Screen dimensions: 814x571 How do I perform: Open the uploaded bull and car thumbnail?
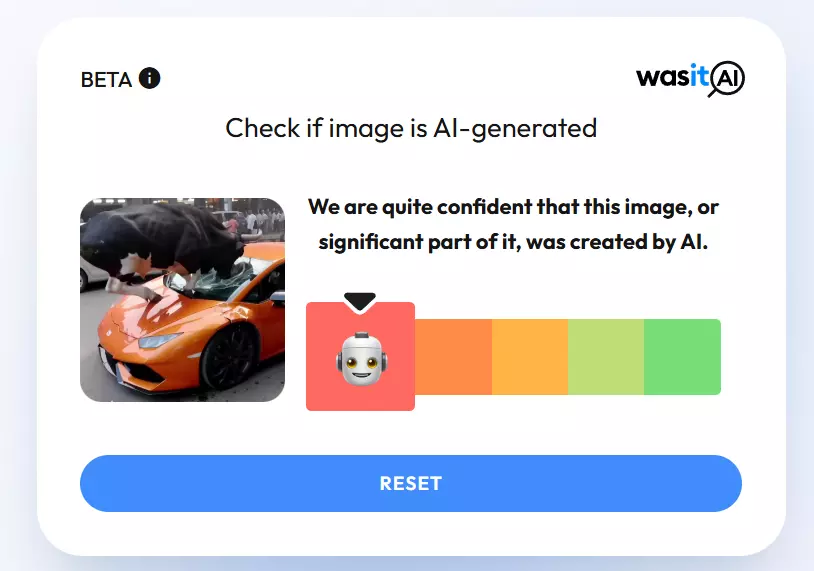coord(182,300)
